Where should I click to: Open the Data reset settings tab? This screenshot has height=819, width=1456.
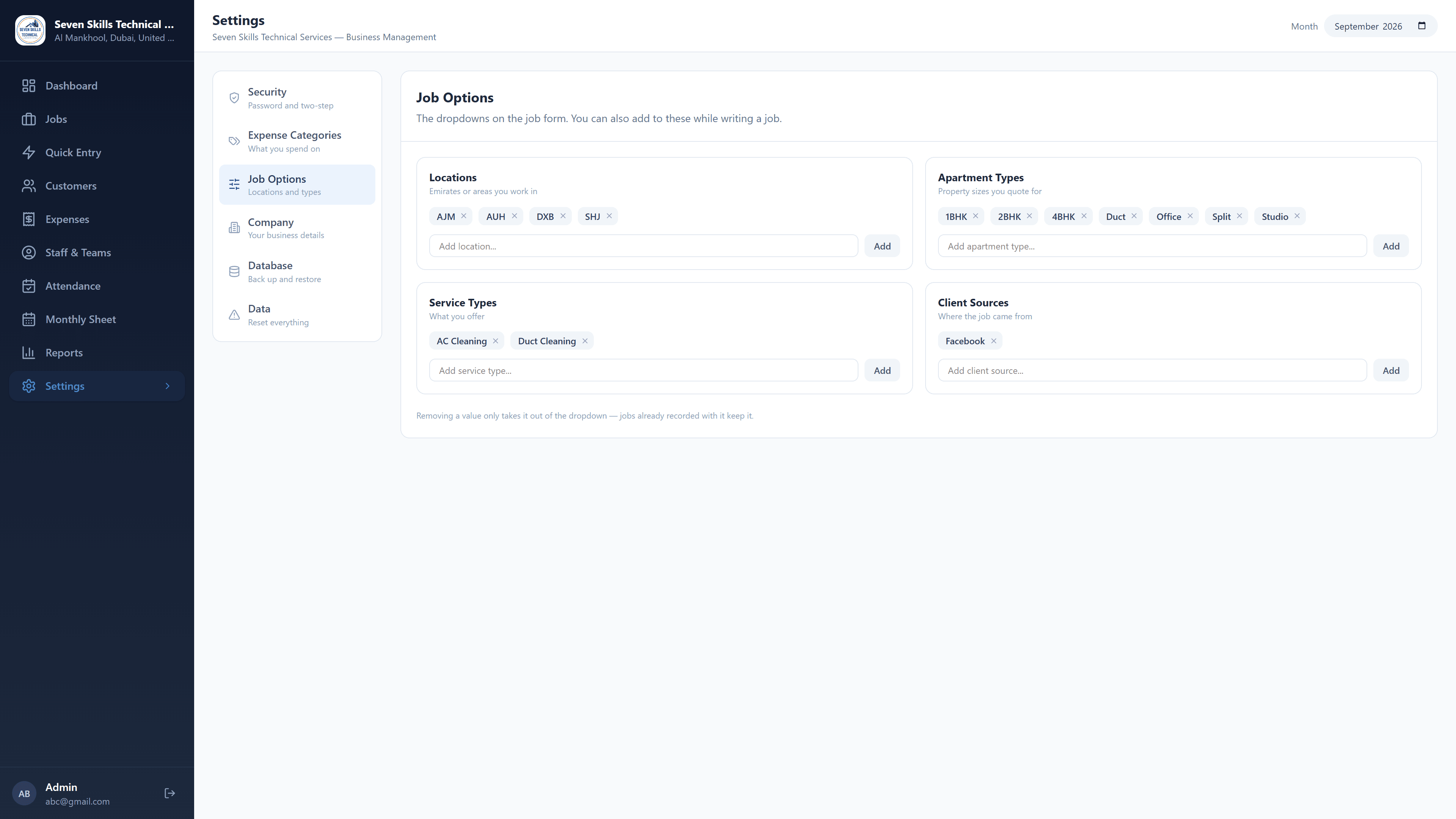click(x=297, y=315)
